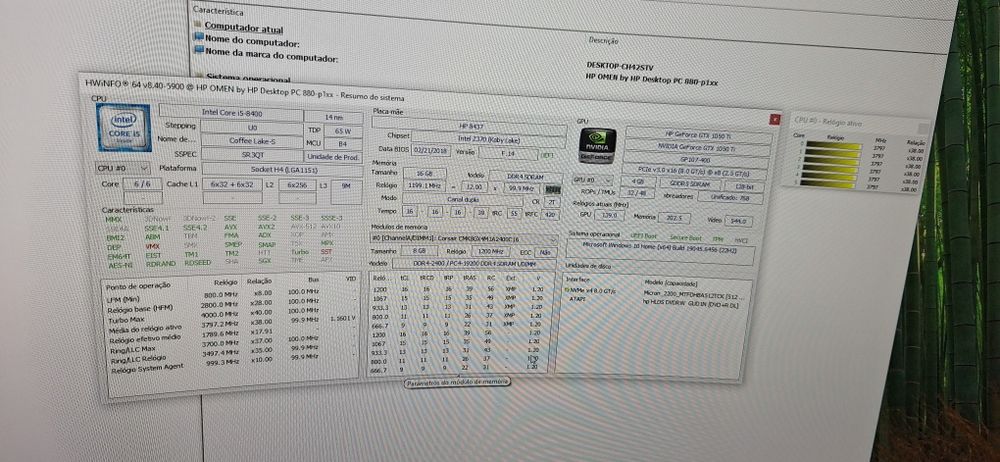
Task: Click the VMX feature flag
Action: click(x=153, y=246)
